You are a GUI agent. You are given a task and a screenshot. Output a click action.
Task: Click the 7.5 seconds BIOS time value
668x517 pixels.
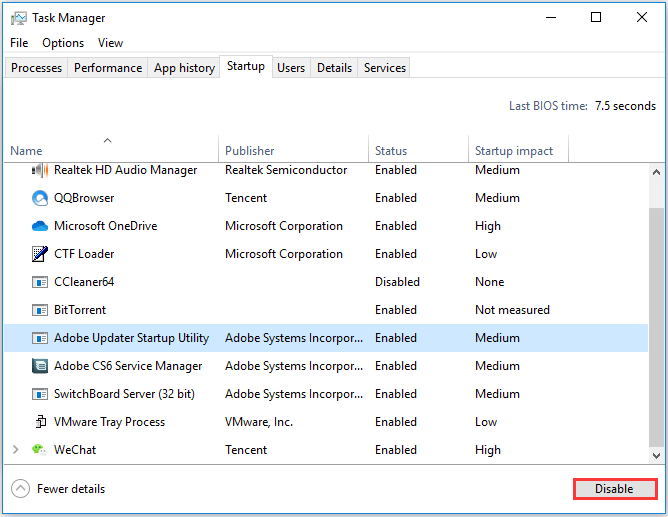pyautogui.click(x=625, y=106)
